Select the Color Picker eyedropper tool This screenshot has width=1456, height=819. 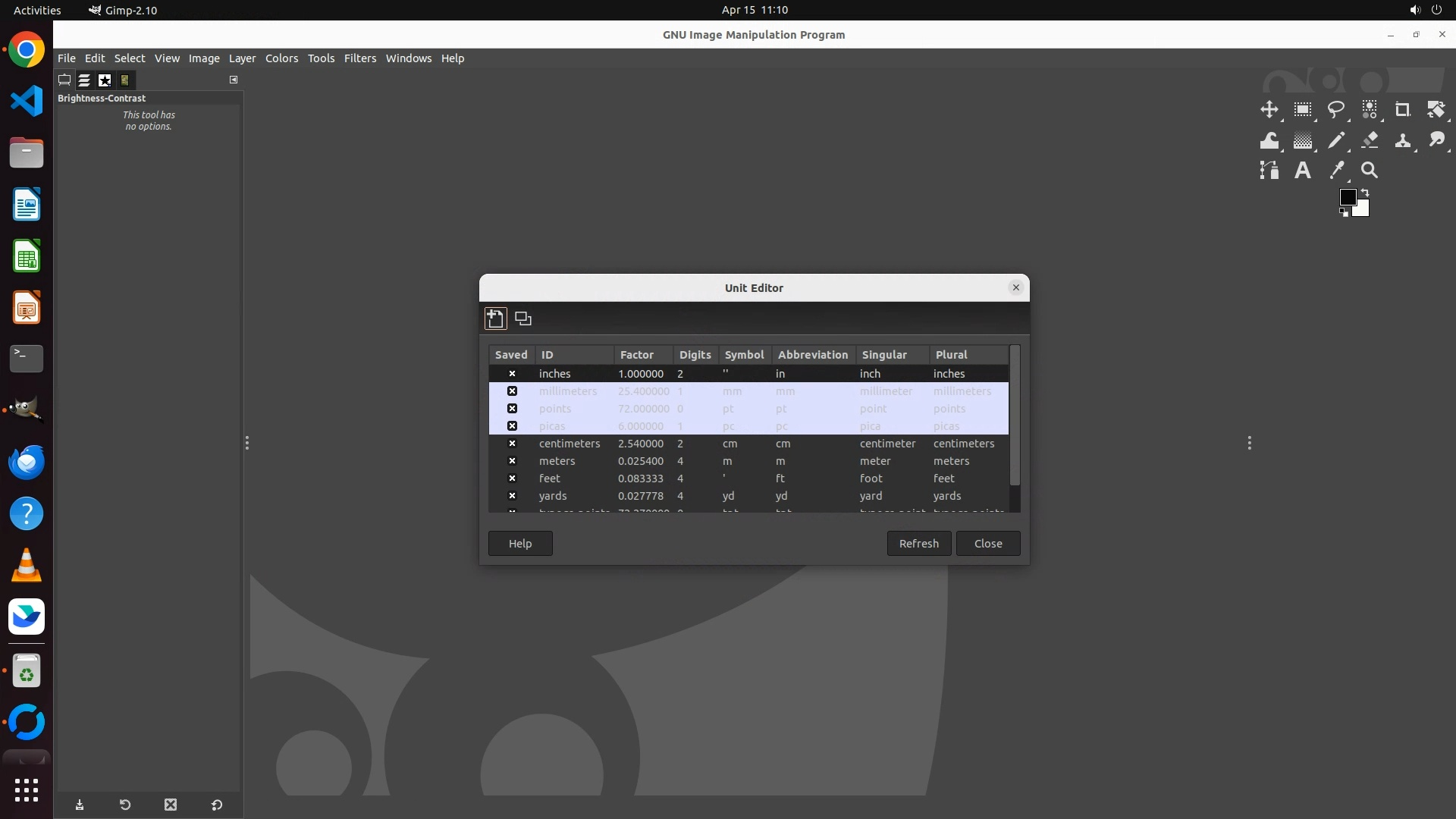(x=1336, y=171)
